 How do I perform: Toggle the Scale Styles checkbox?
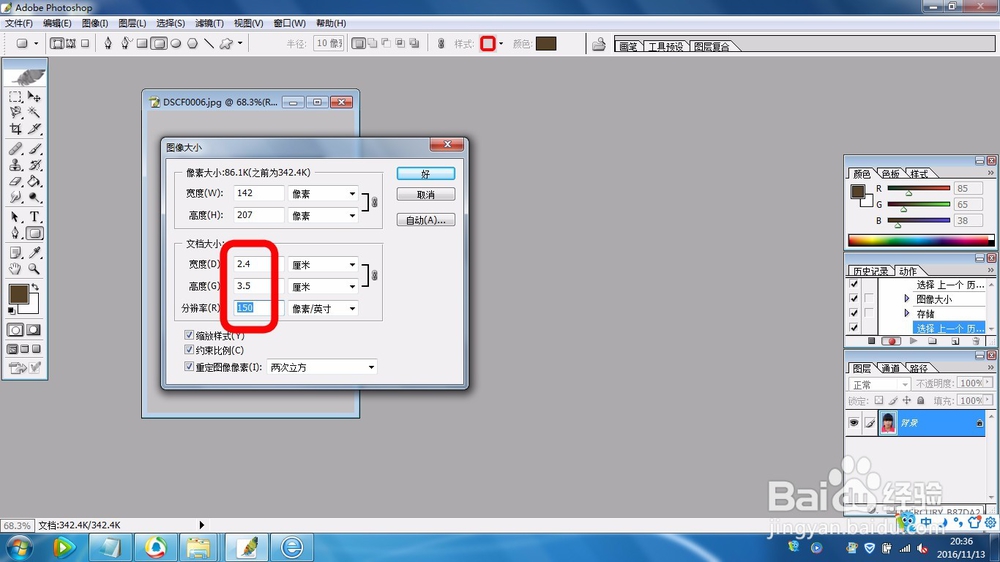coord(189,335)
